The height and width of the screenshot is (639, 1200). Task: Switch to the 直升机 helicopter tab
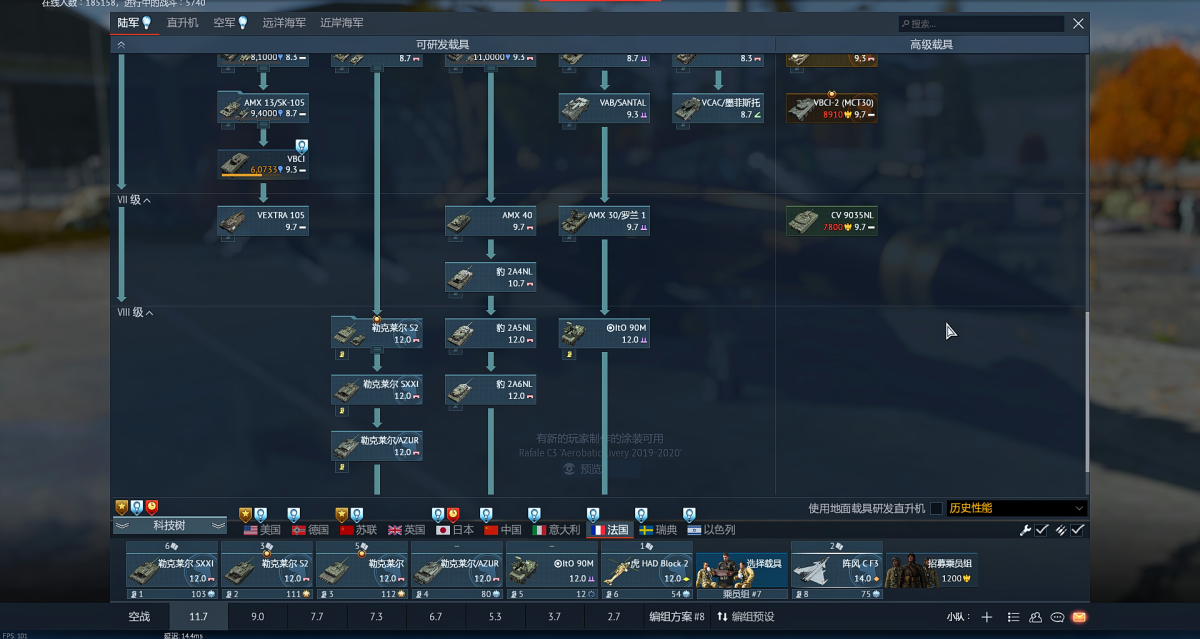[182, 23]
